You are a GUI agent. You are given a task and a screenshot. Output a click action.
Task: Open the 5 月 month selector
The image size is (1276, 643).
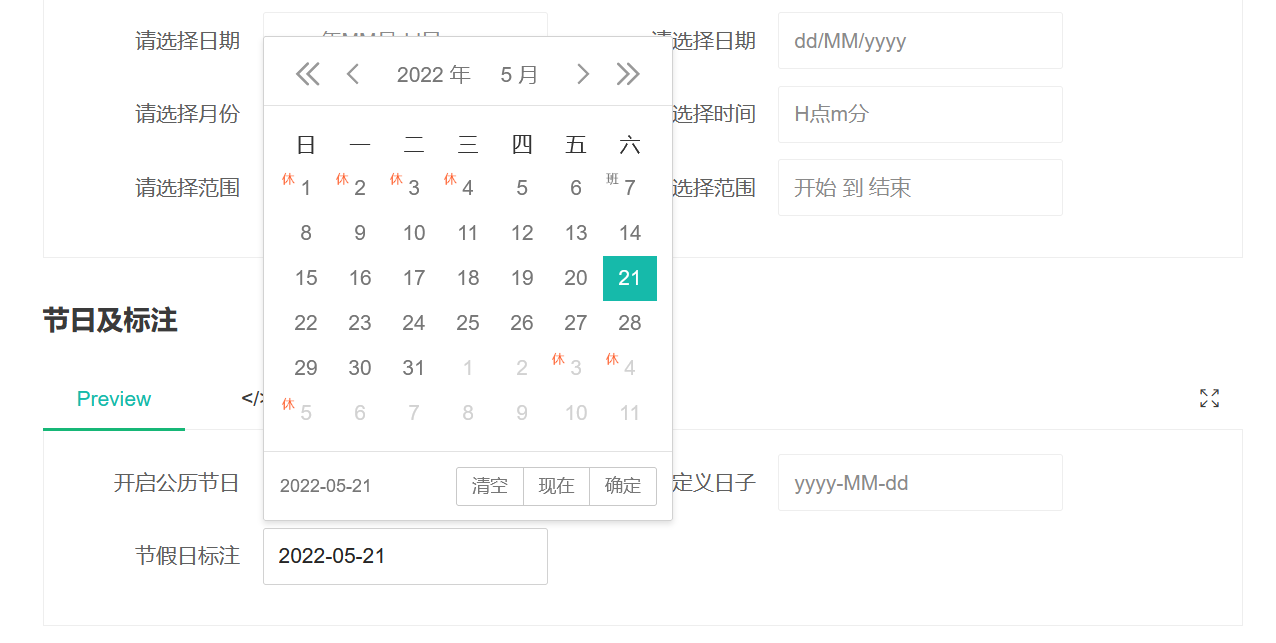(x=519, y=73)
